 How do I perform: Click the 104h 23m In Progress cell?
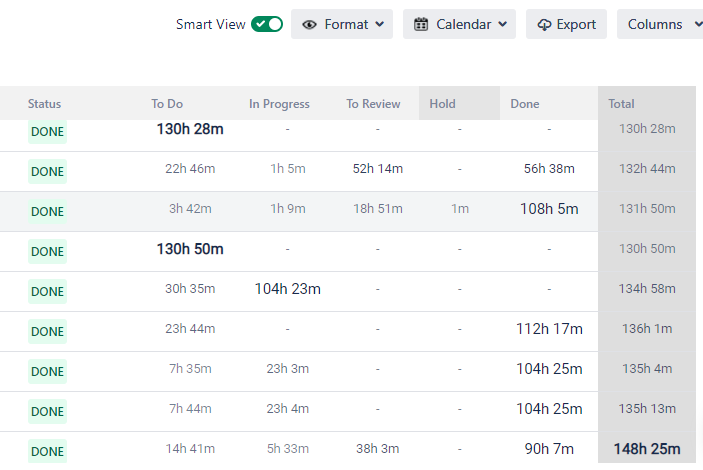tap(288, 289)
